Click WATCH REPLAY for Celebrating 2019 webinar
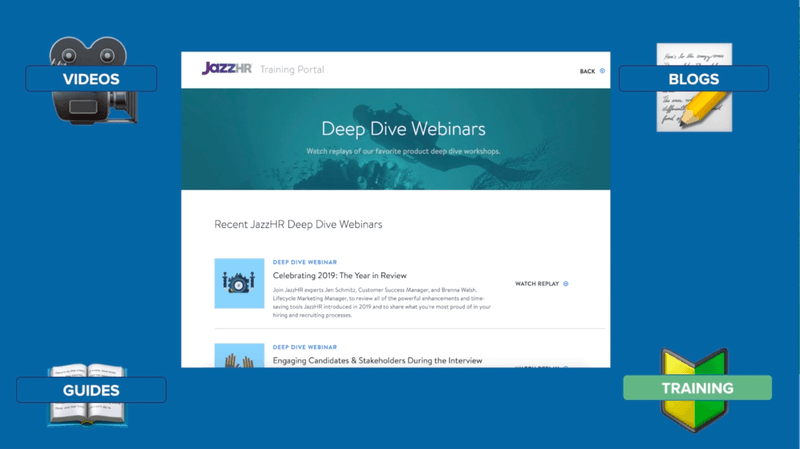 [x=537, y=284]
